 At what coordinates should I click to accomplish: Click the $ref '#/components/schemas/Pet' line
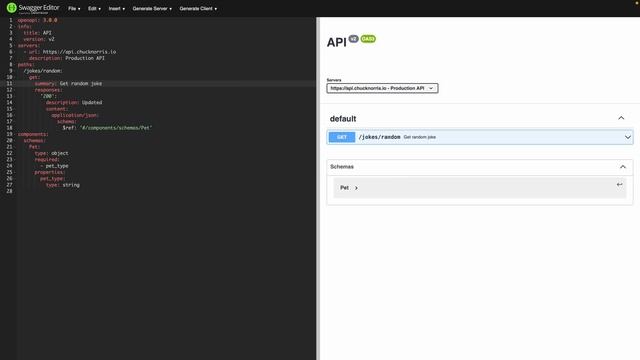107,128
